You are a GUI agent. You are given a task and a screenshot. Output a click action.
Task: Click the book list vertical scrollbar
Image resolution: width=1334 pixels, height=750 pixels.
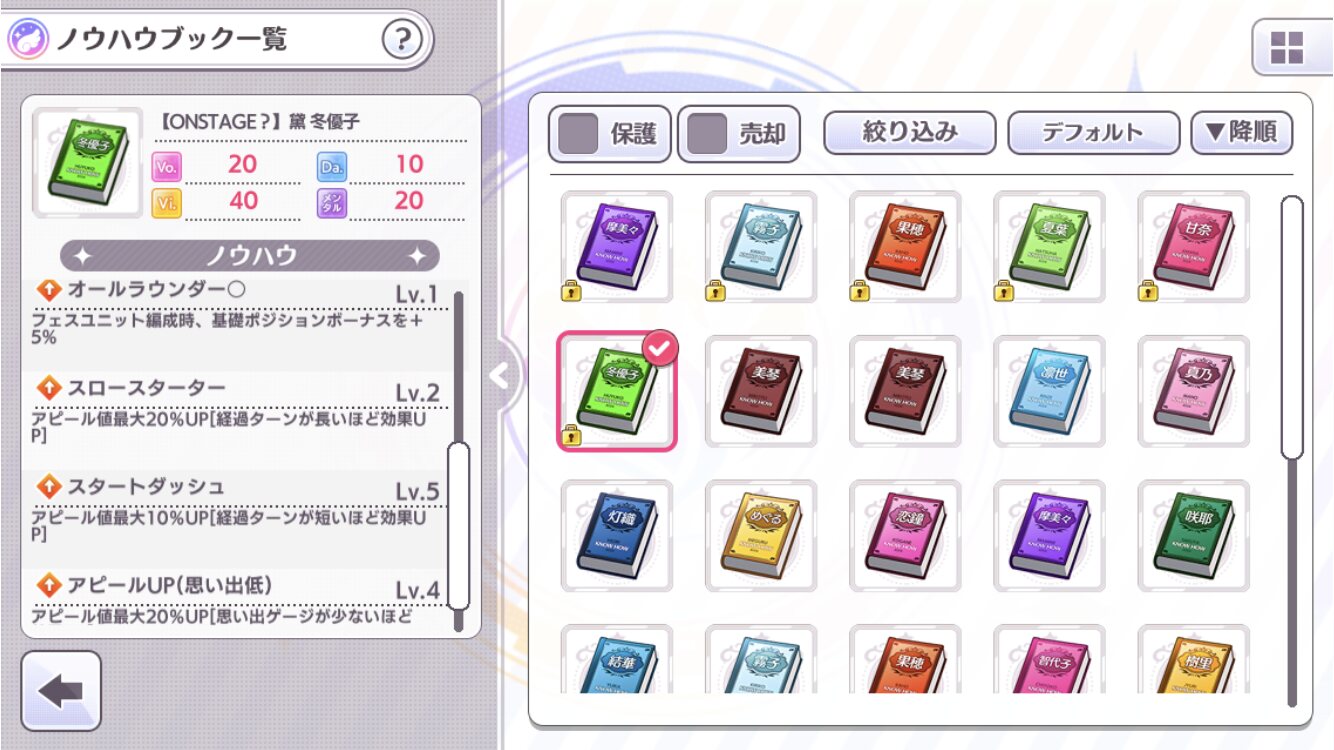(x=1292, y=450)
